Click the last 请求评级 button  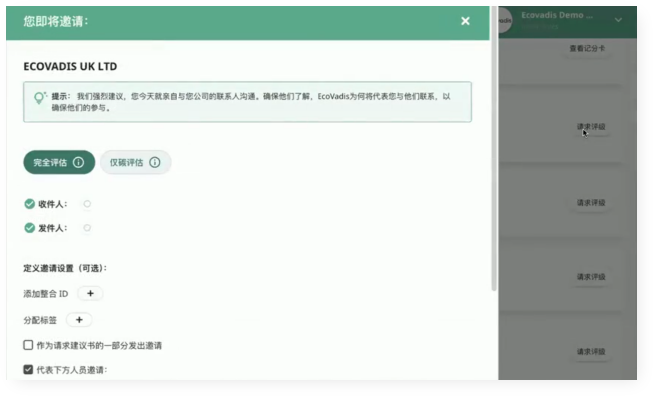tap(591, 351)
